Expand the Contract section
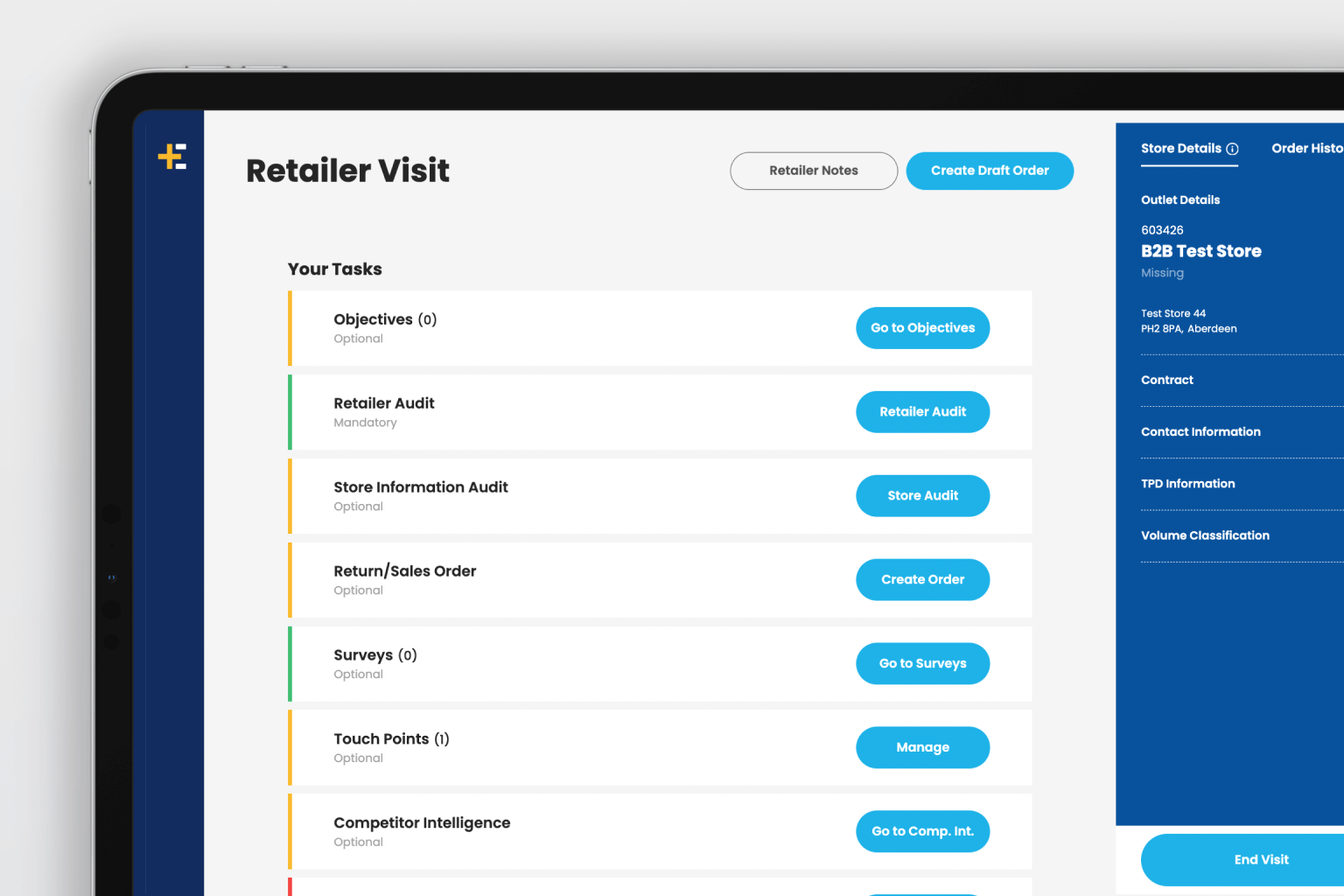The height and width of the screenshot is (896, 1344). coord(1242,381)
